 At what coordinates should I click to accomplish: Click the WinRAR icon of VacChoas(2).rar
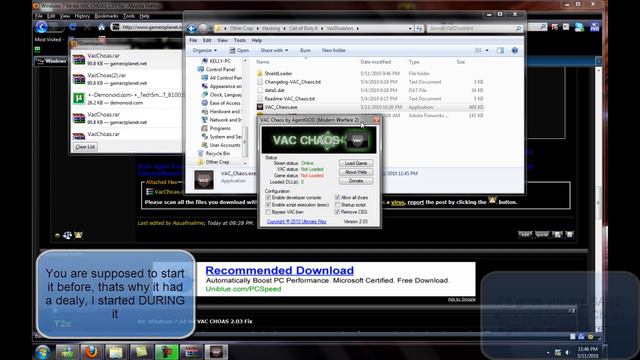click(x=79, y=79)
